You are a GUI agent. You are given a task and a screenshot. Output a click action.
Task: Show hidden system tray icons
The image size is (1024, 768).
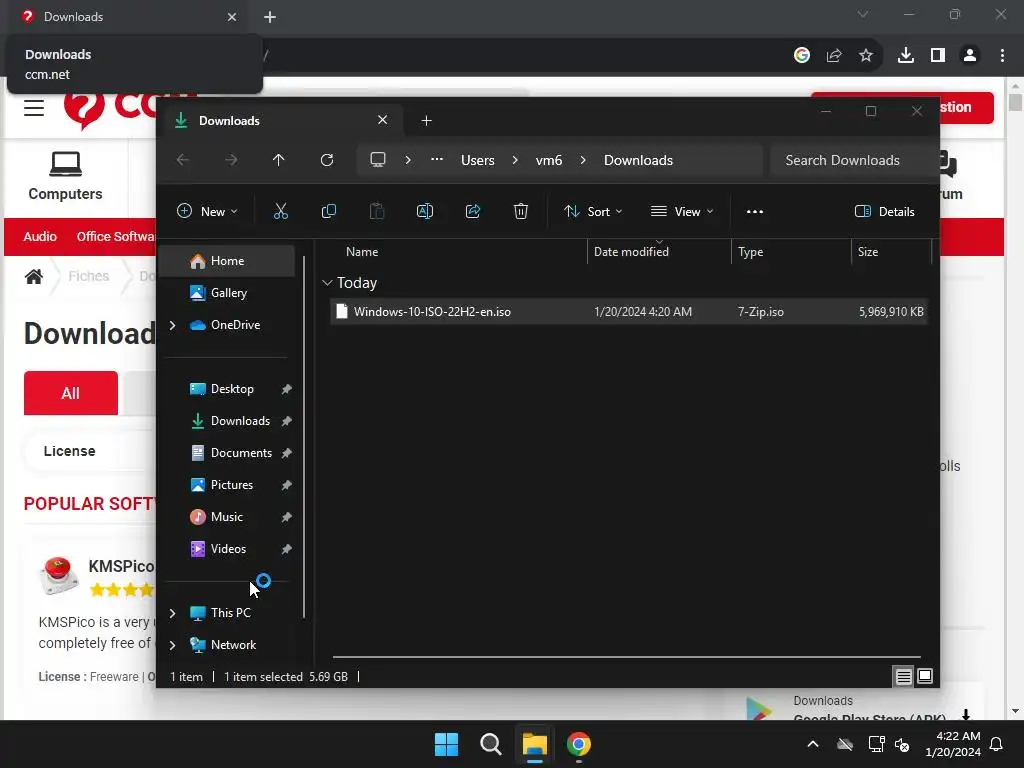(813, 744)
